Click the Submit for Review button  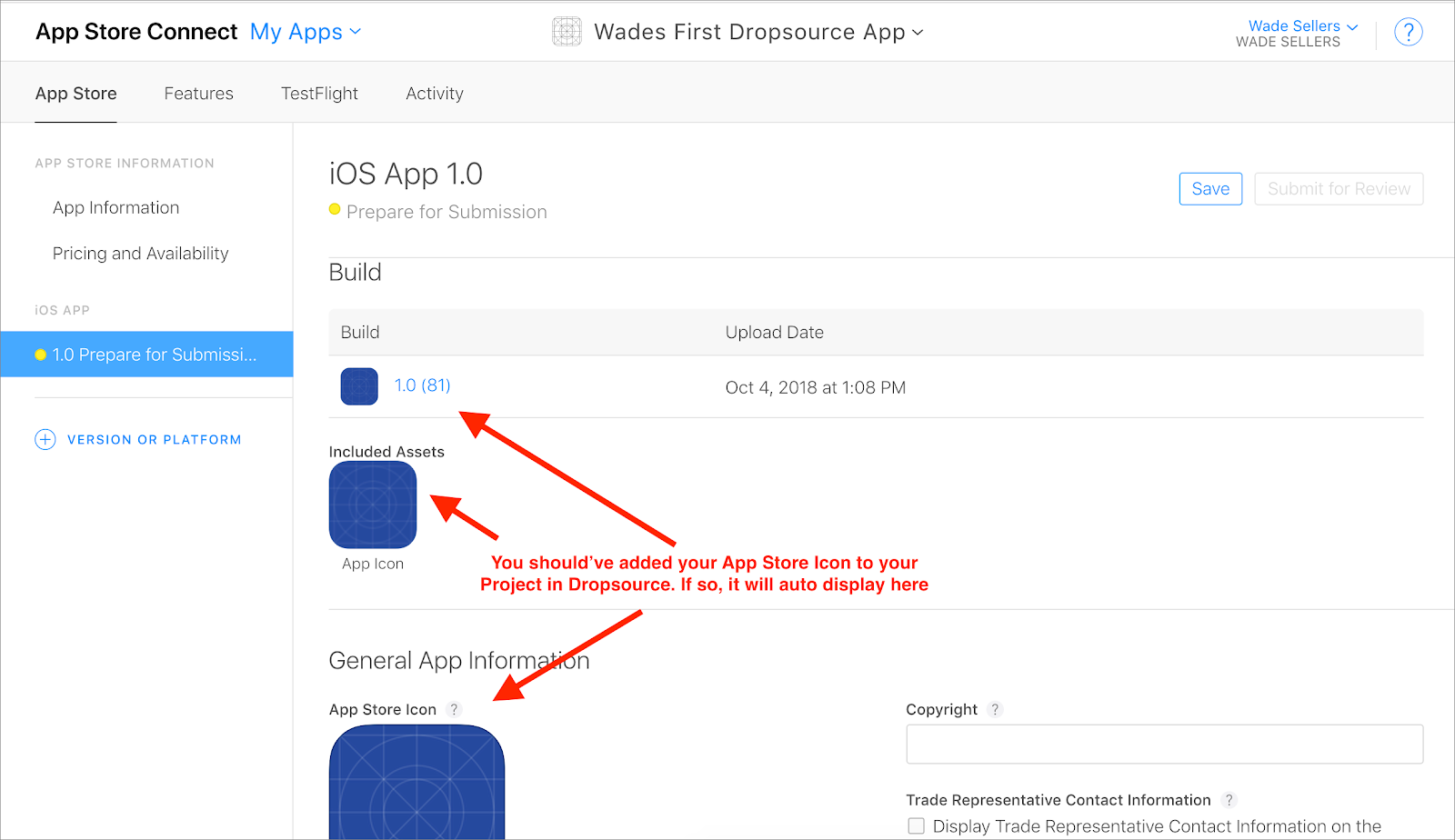(x=1339, y=189)
